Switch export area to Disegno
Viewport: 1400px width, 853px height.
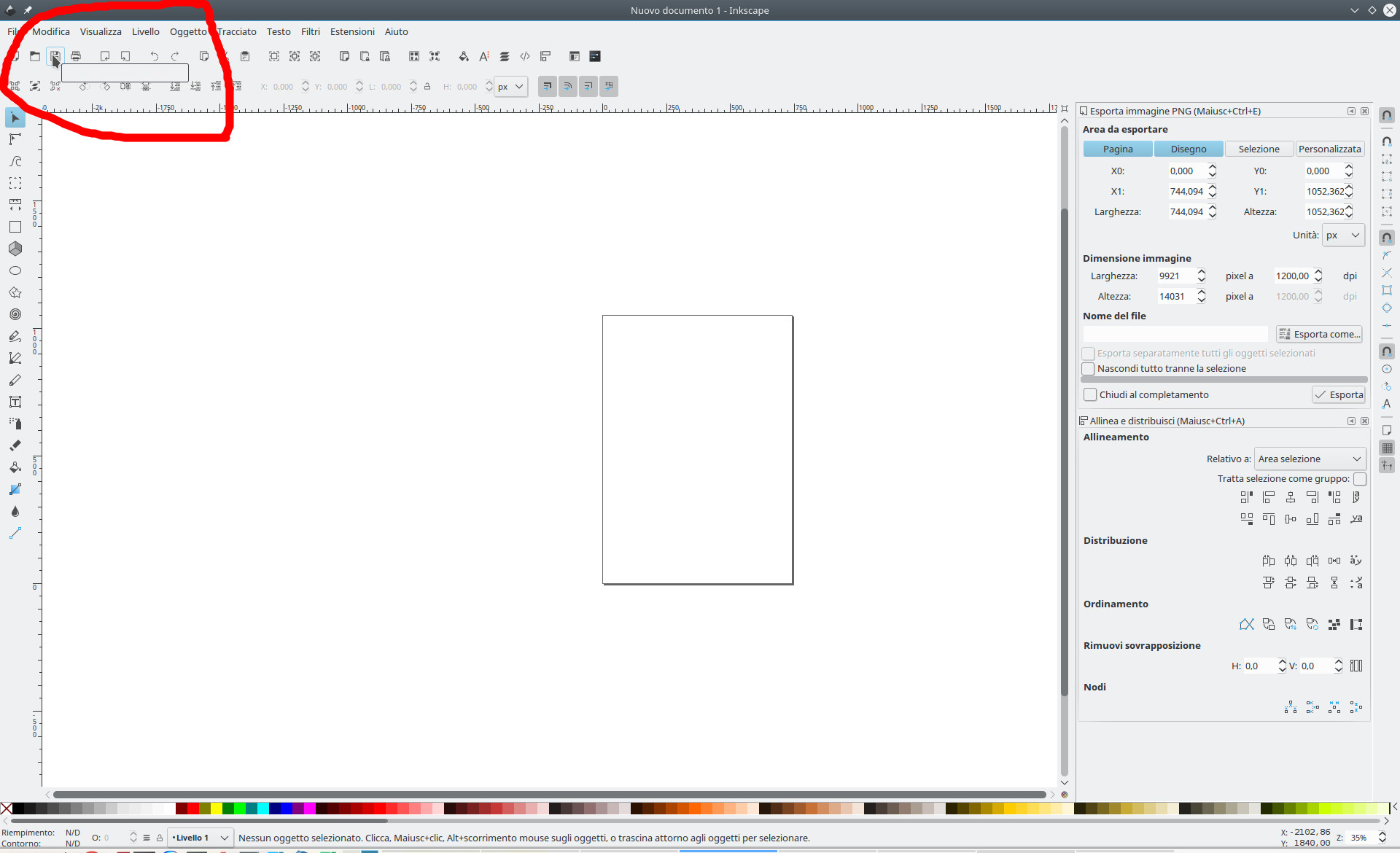(x=1189, y=149)
